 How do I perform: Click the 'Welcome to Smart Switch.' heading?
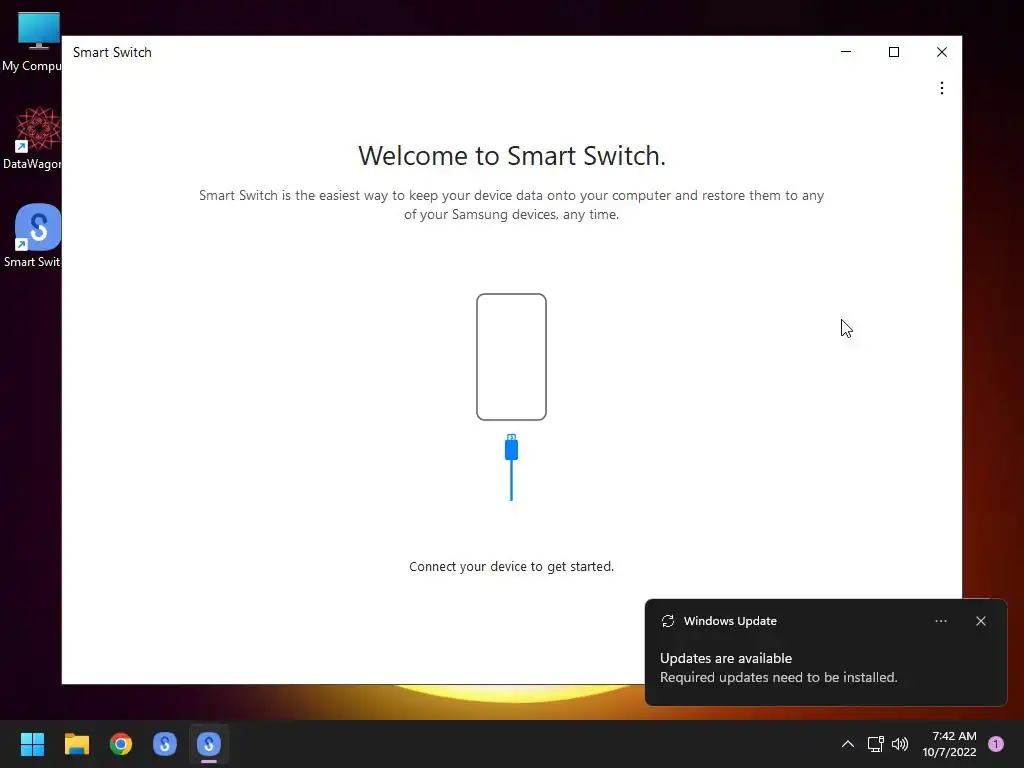(x=511, y=155)
